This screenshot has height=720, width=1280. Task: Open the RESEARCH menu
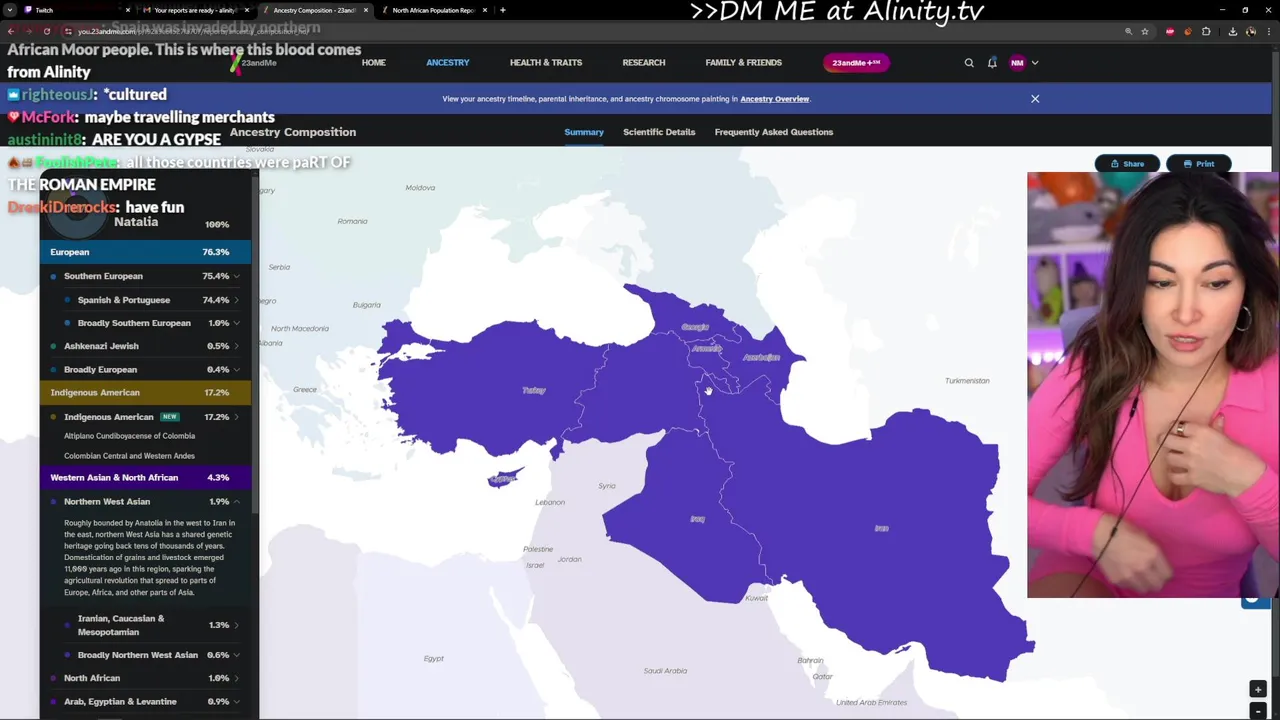click(x=644, y=63)
